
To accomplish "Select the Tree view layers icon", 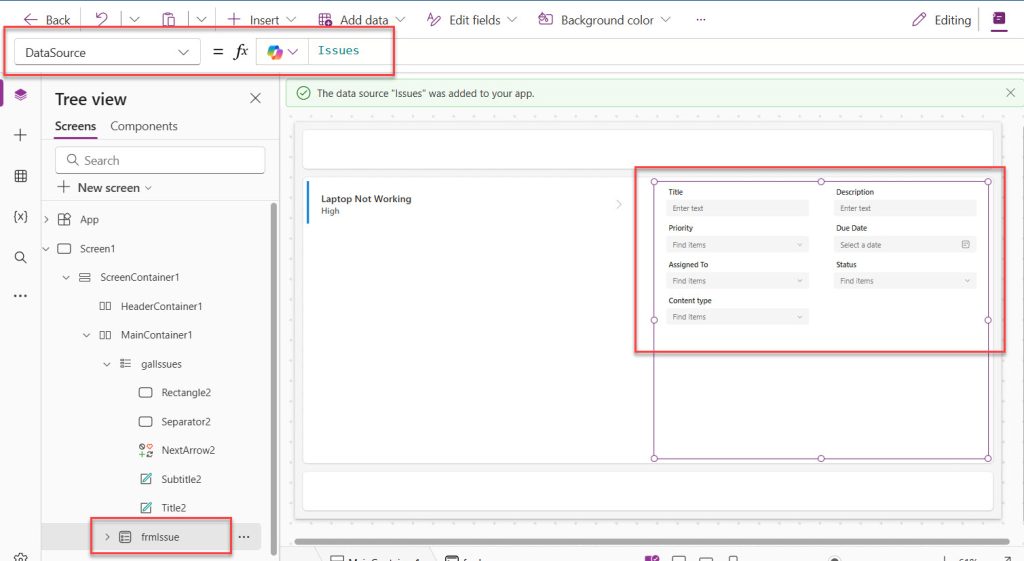I will [x=20, y=95].
